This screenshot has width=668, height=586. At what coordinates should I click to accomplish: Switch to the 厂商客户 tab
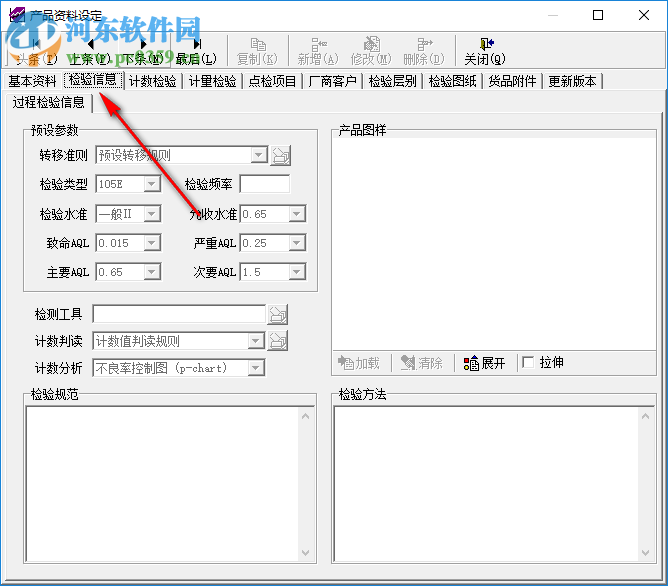coord(333,81)
